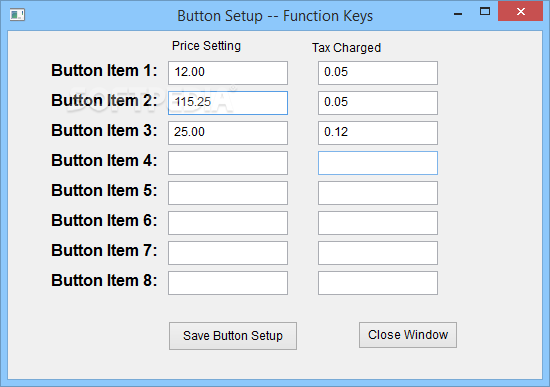
Task: Click the Close Window button
Action: tap(408, 335)
